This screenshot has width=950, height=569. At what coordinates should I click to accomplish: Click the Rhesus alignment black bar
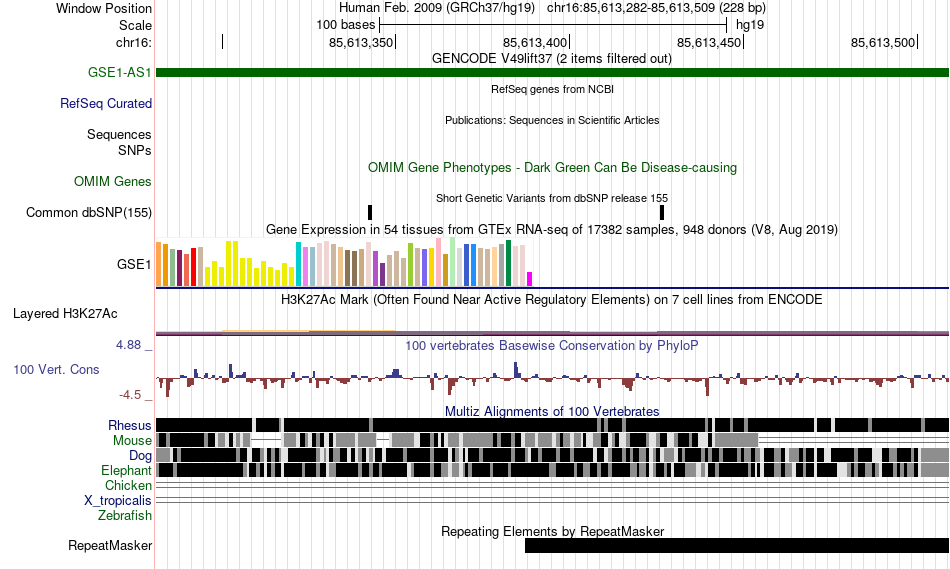553,425
